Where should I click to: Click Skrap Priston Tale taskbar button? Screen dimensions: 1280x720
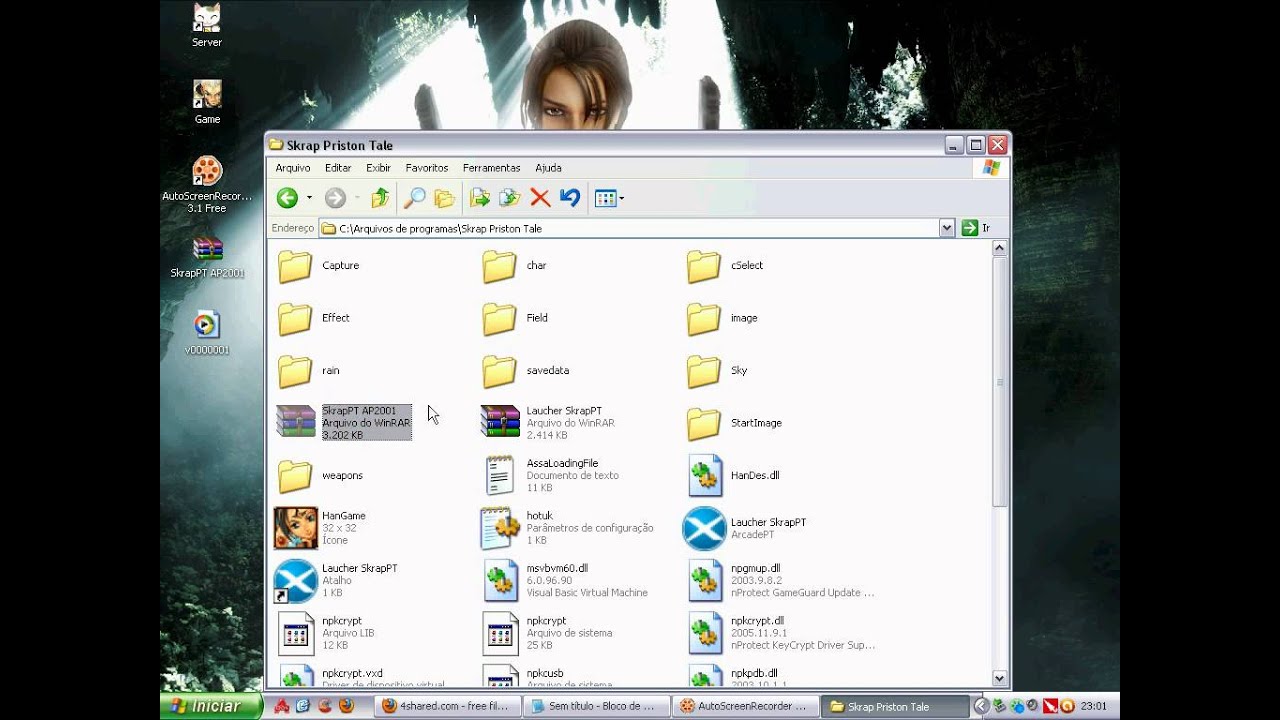tap(894, 706)
